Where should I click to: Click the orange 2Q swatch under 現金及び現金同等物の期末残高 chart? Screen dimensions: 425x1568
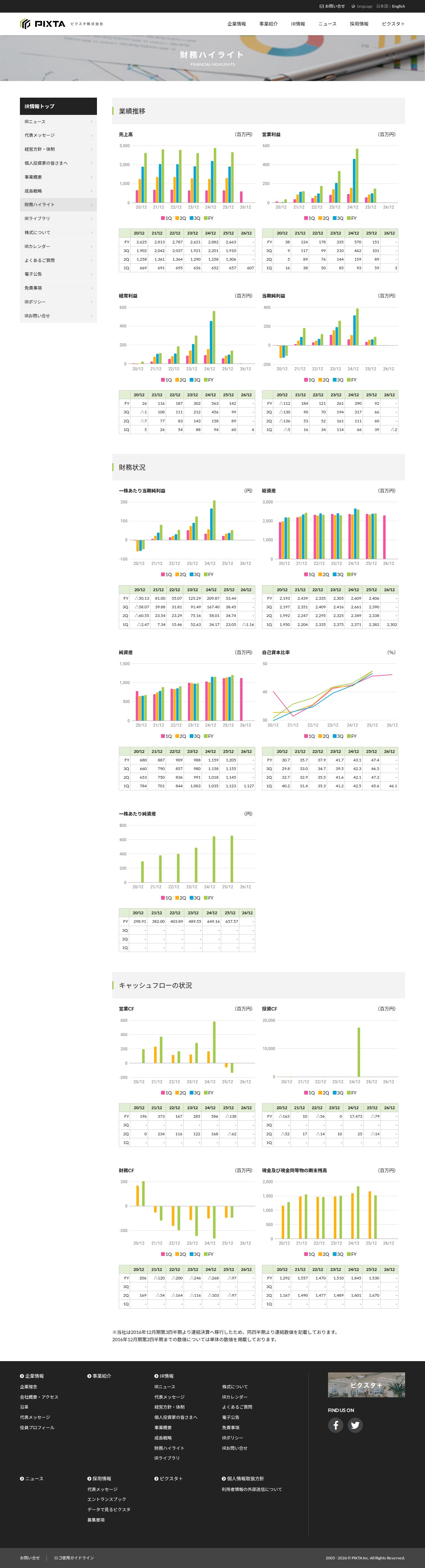pos(320,1254)
